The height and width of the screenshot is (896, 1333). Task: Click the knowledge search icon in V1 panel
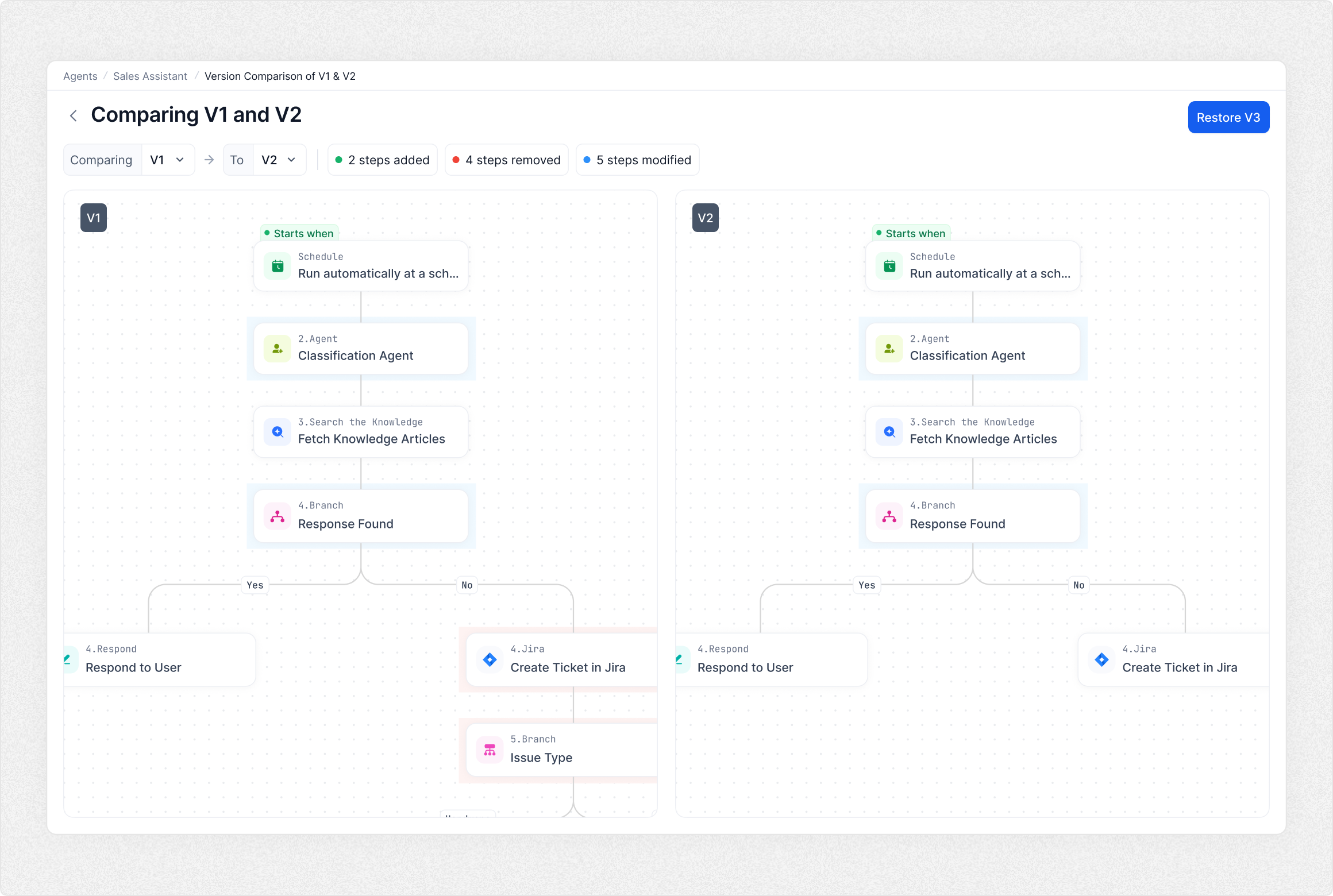[278, 431]
